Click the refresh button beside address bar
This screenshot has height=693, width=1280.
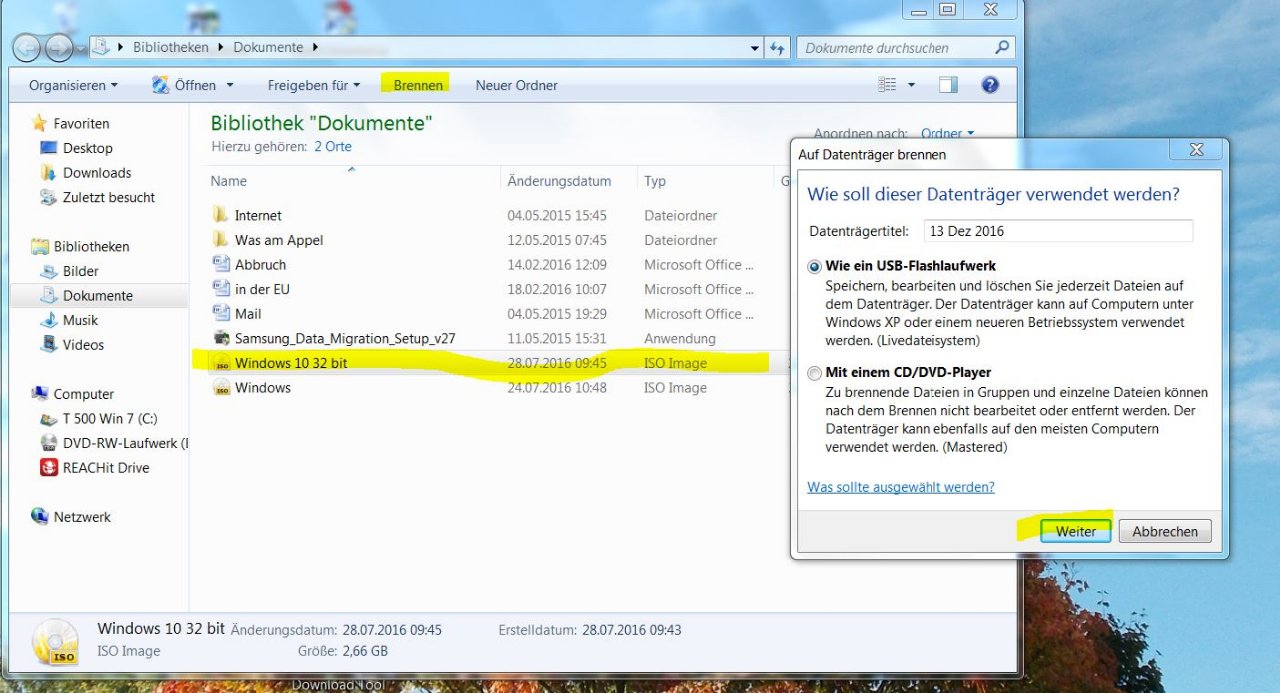(x=779, y=47)
